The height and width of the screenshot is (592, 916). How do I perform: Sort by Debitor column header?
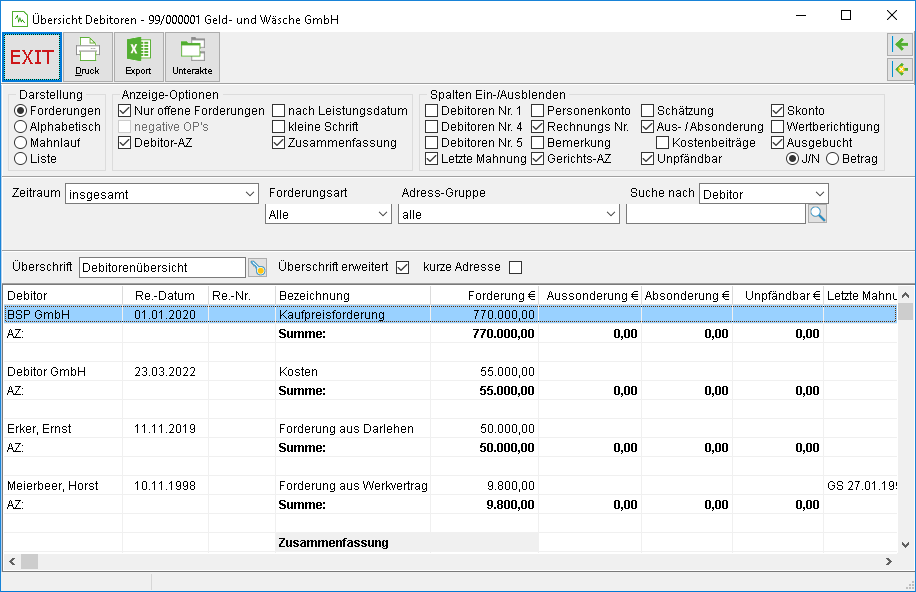tap(63, 296)
